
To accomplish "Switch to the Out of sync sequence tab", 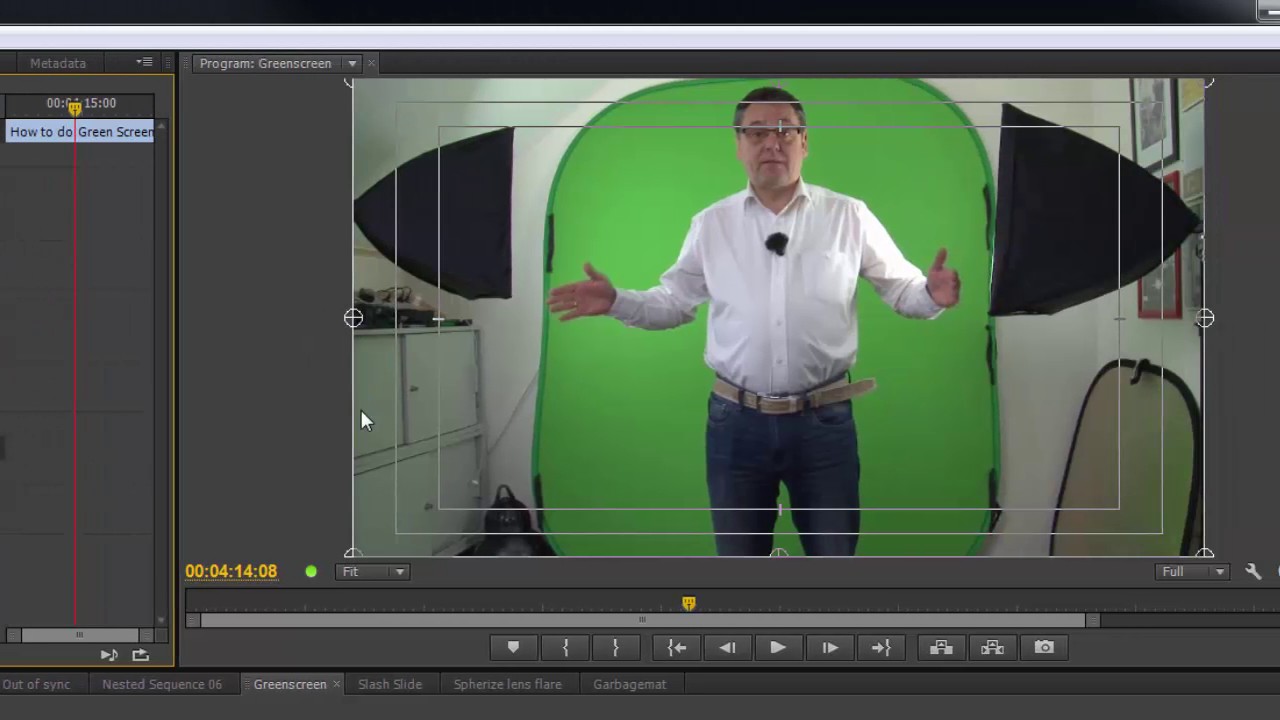I will [x=36, y=684].
